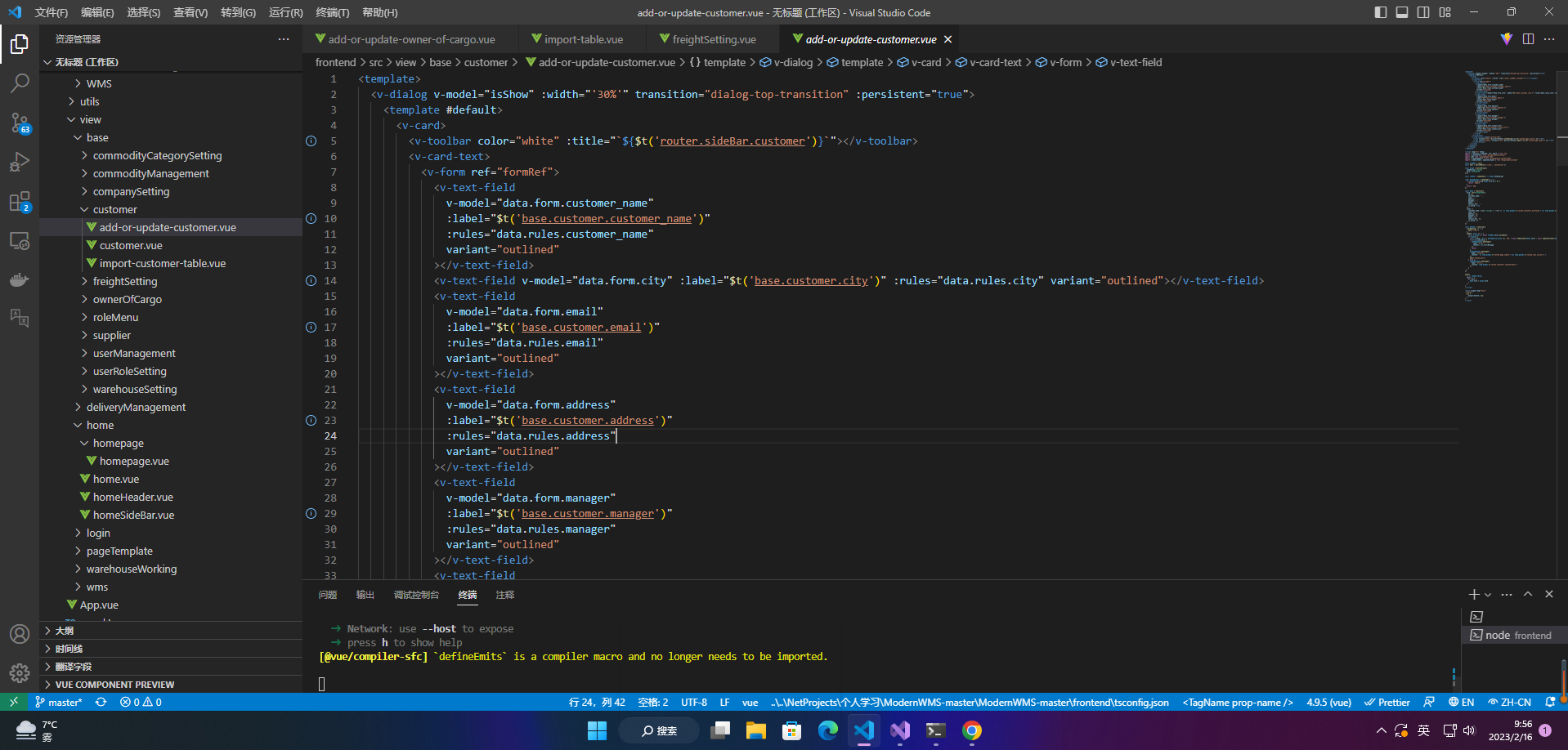This screenshot has width=1568, height=750.
Task: Change language mode from vue
Action: click(750, 702)
